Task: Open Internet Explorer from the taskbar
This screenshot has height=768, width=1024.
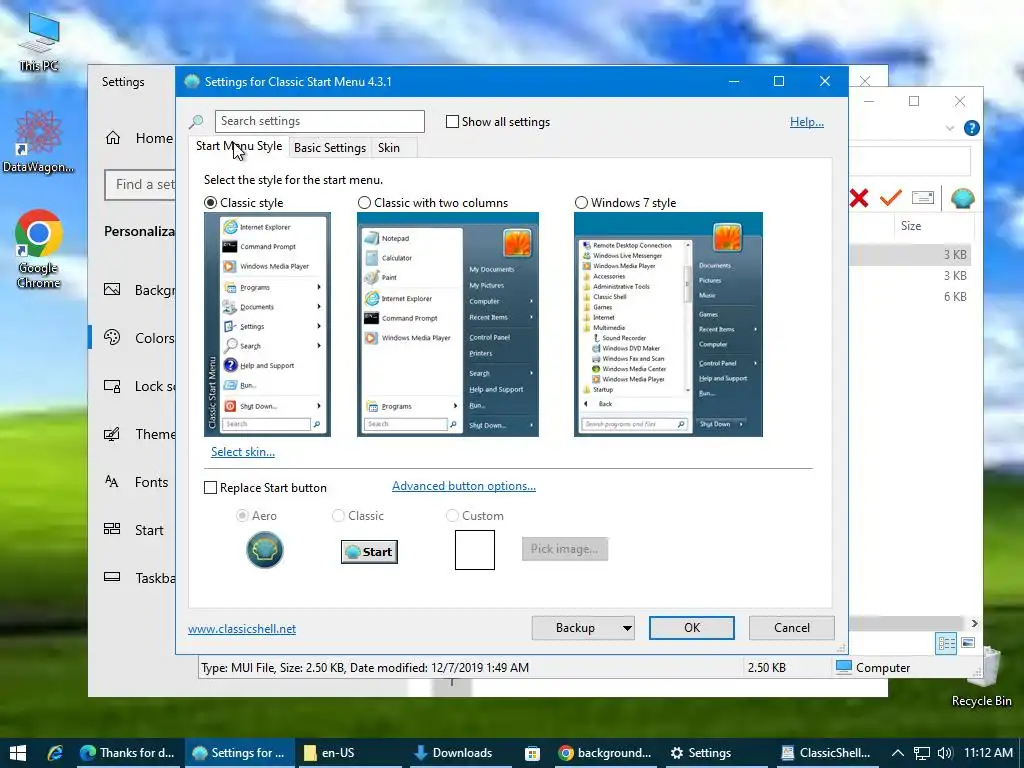Action: (55, 753)
